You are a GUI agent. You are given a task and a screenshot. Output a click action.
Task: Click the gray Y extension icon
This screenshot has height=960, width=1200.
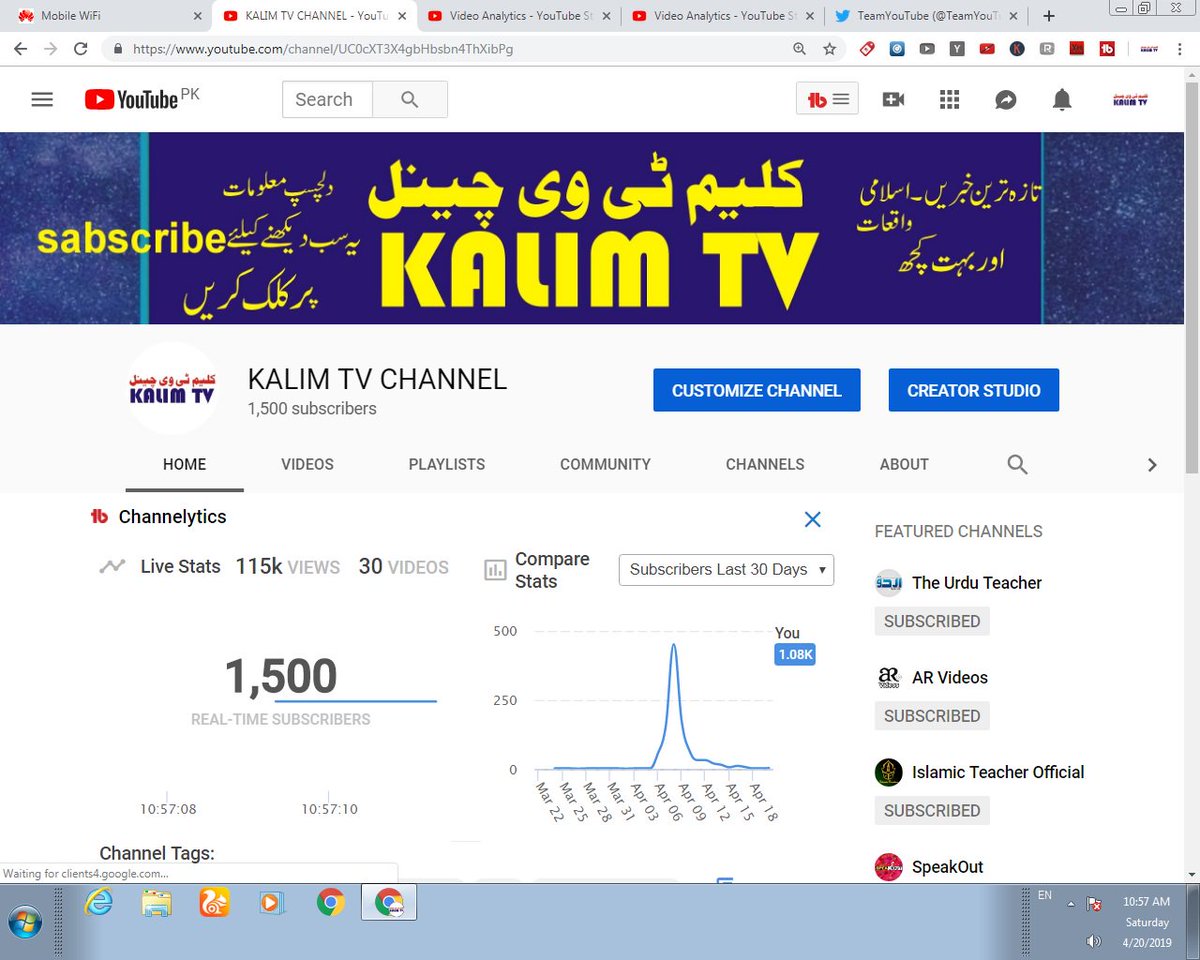[x=958, y=48]
